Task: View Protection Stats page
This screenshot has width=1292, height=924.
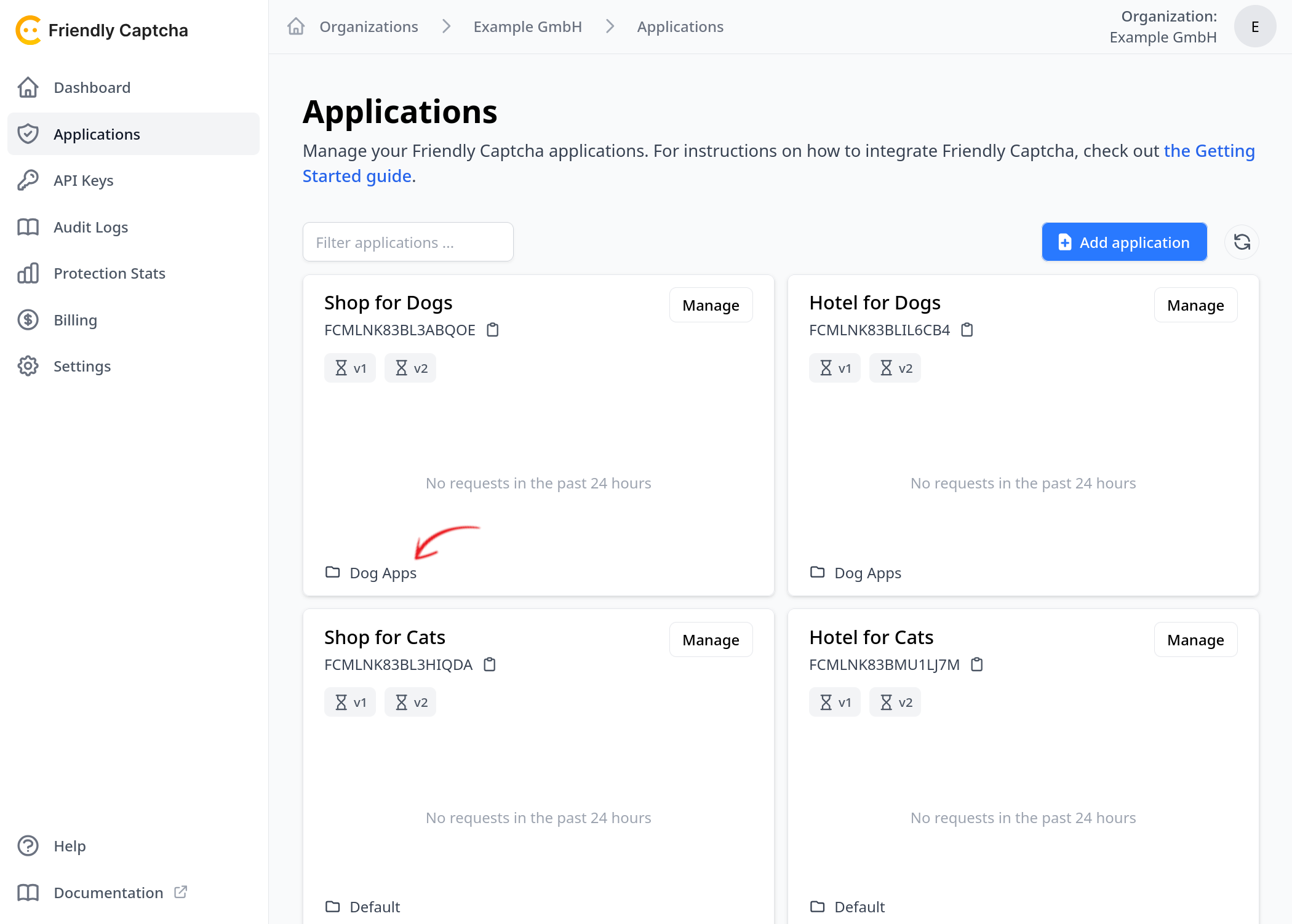Action: coord(134,273)
